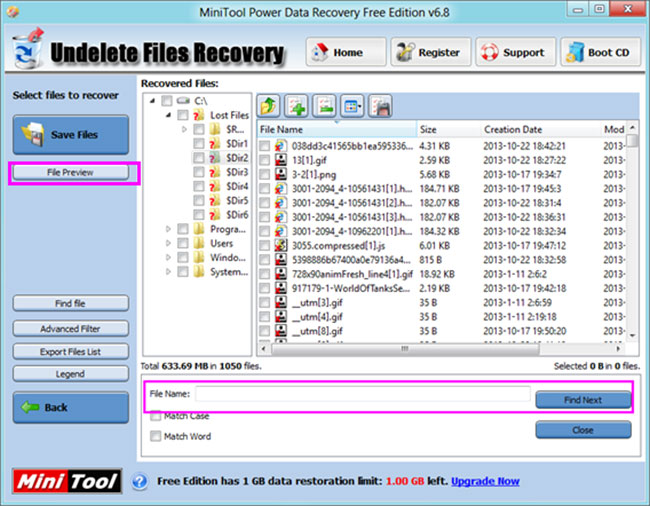650x506 pixels.
Task: Click the C:\ drive icon in tree
Action: pyautogui.click(x=183, y=101)
